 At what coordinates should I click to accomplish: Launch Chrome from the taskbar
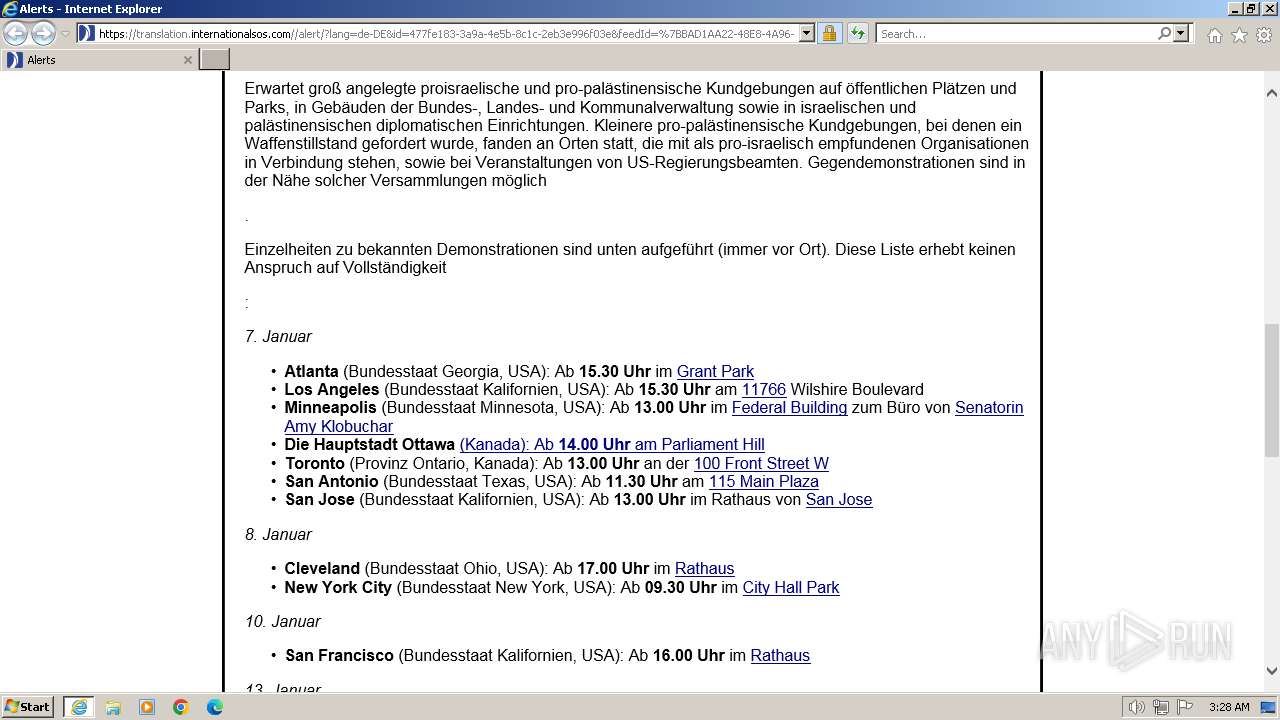(x=181, y=707)
